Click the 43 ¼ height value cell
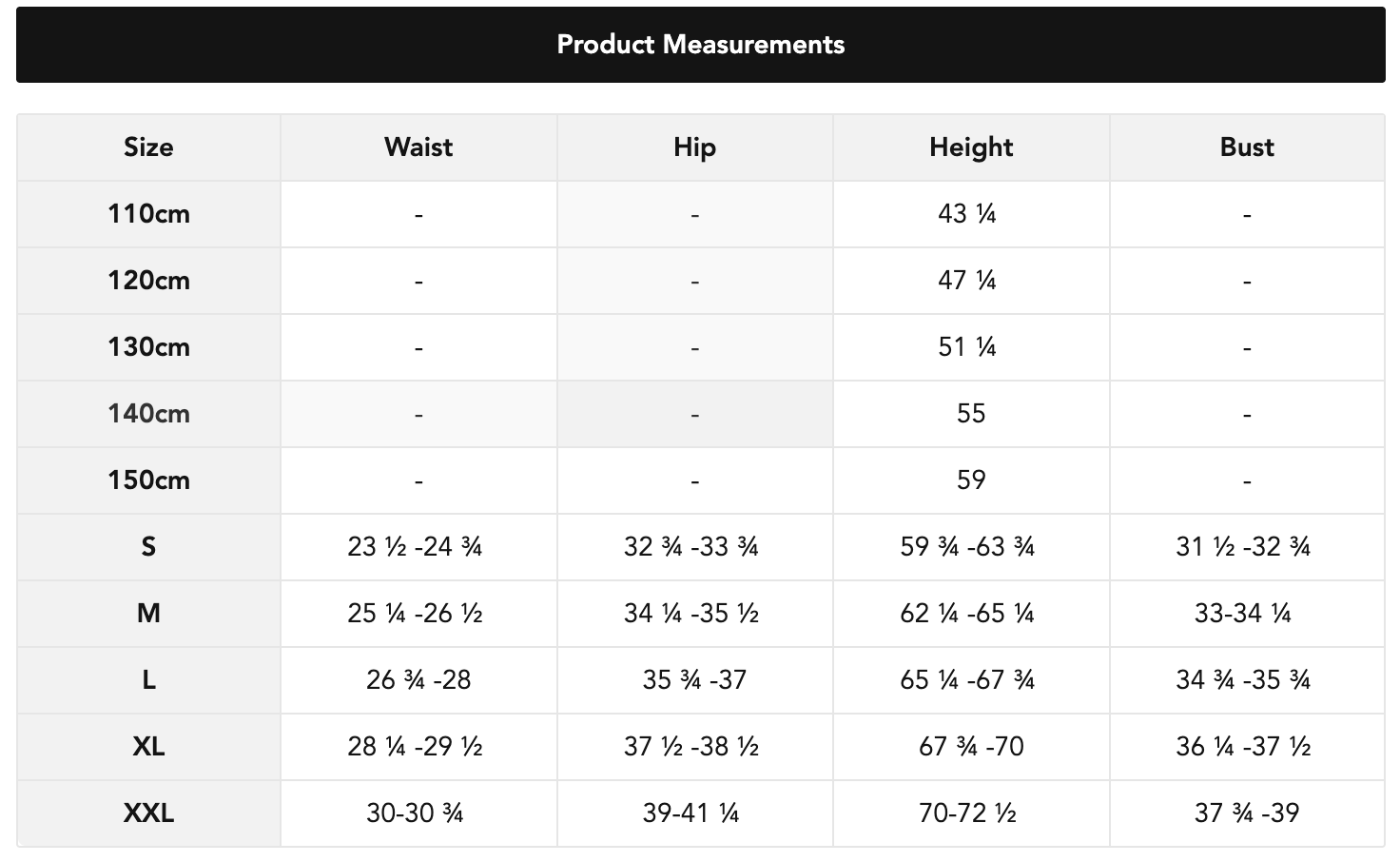Viewport: 1400px width, 862px height. 967,214
